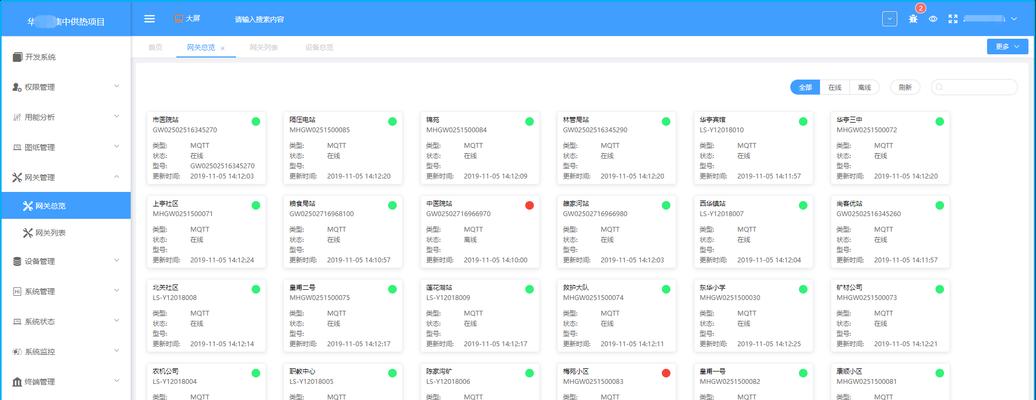Screen dimensions: 1036x400
Task: Open the 更多 dropdown button
Action: [x=1007, y=46]
